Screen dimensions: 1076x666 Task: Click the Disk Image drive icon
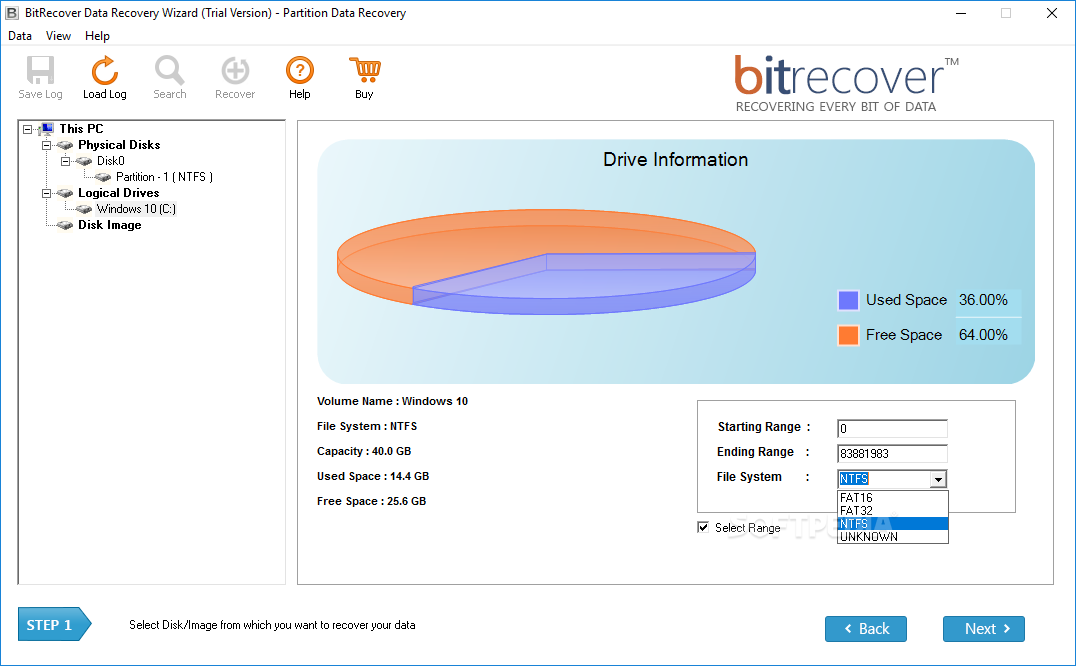[x=65, y=225]
